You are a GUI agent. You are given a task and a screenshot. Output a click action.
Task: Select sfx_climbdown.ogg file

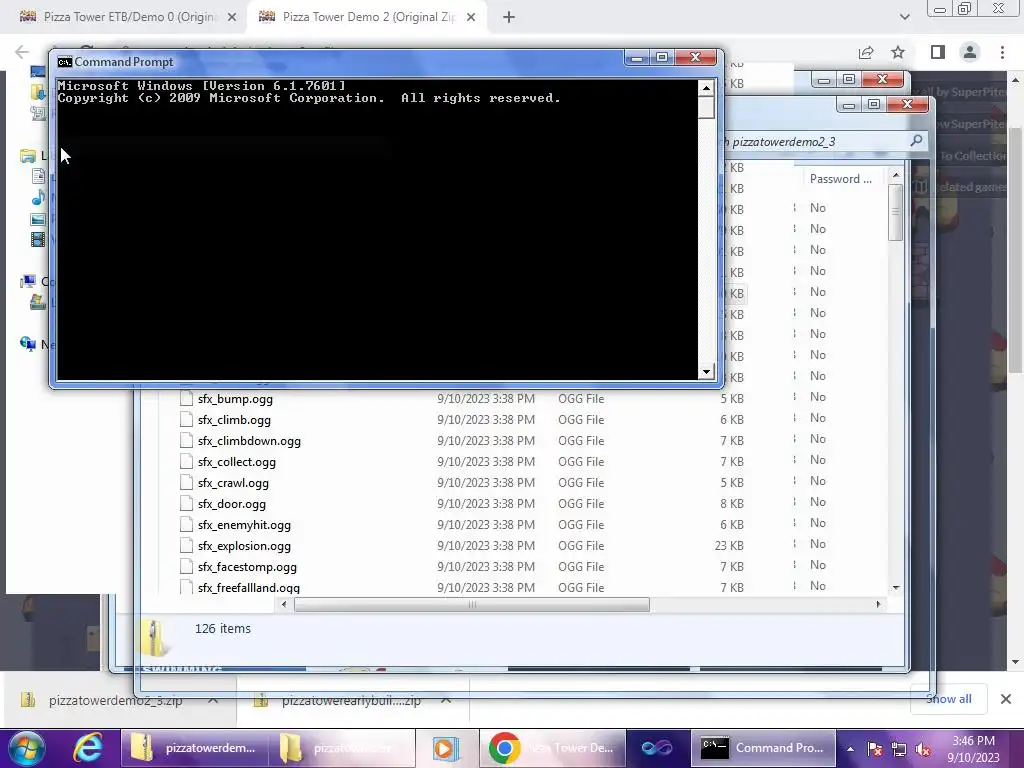(x=249, y=441)
